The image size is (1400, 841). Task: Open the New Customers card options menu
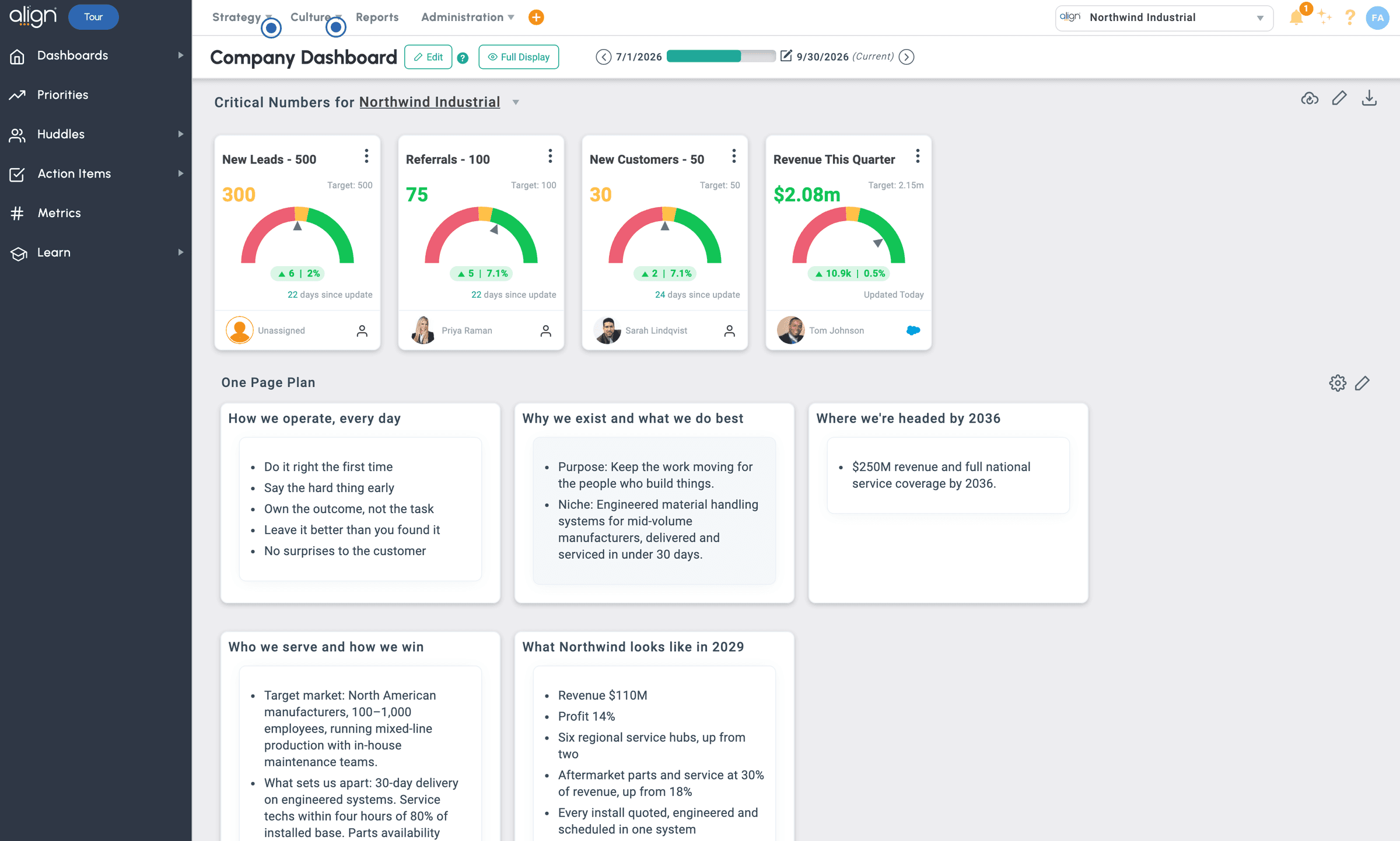[x=734, y=156]
